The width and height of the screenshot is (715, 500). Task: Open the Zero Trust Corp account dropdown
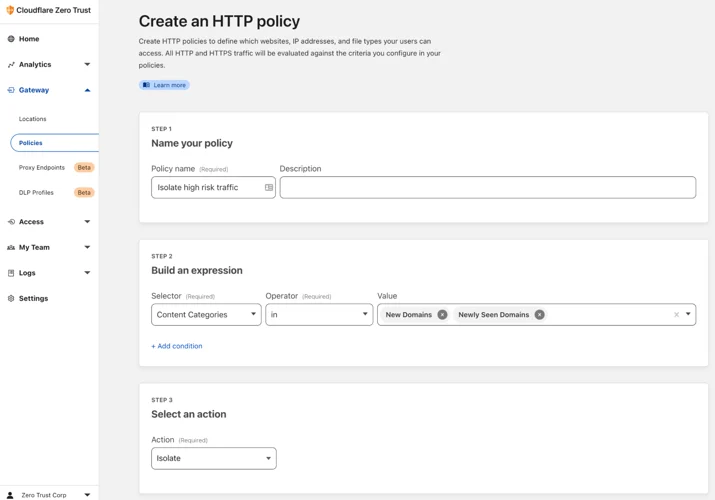tap(87, 495)
